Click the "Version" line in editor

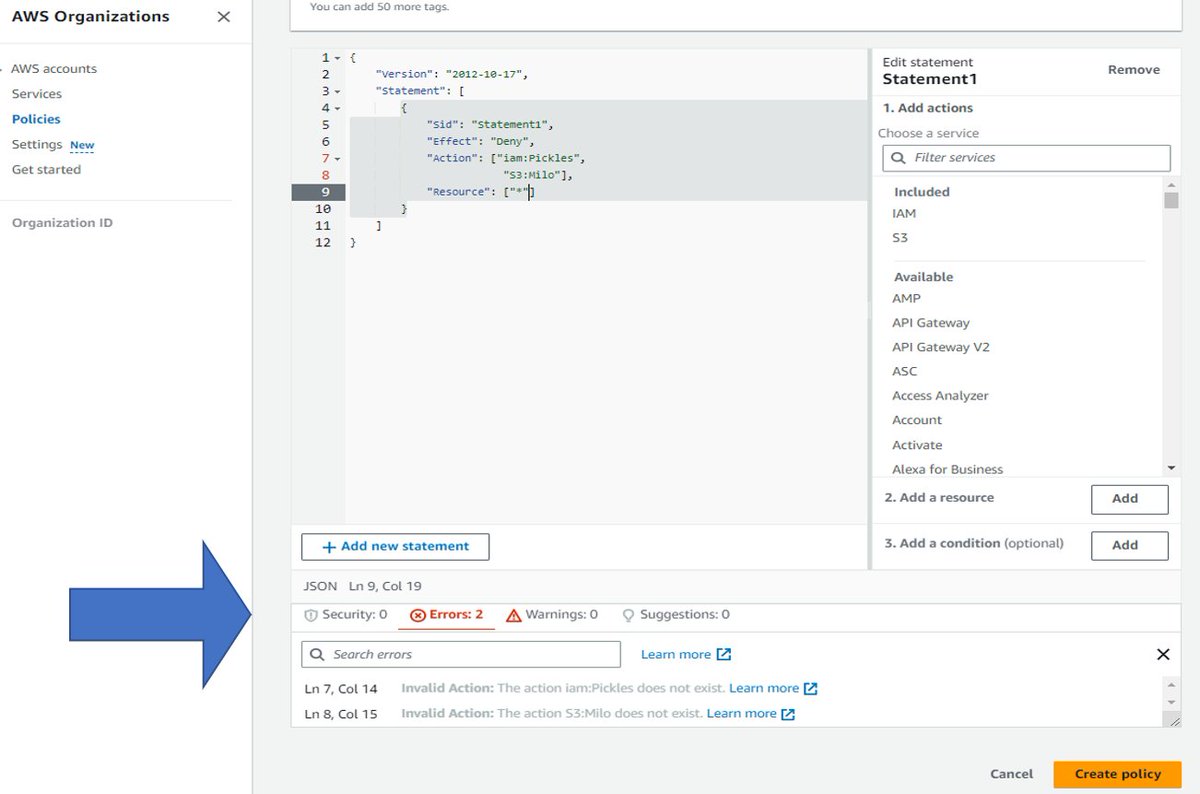click(451, 75)
